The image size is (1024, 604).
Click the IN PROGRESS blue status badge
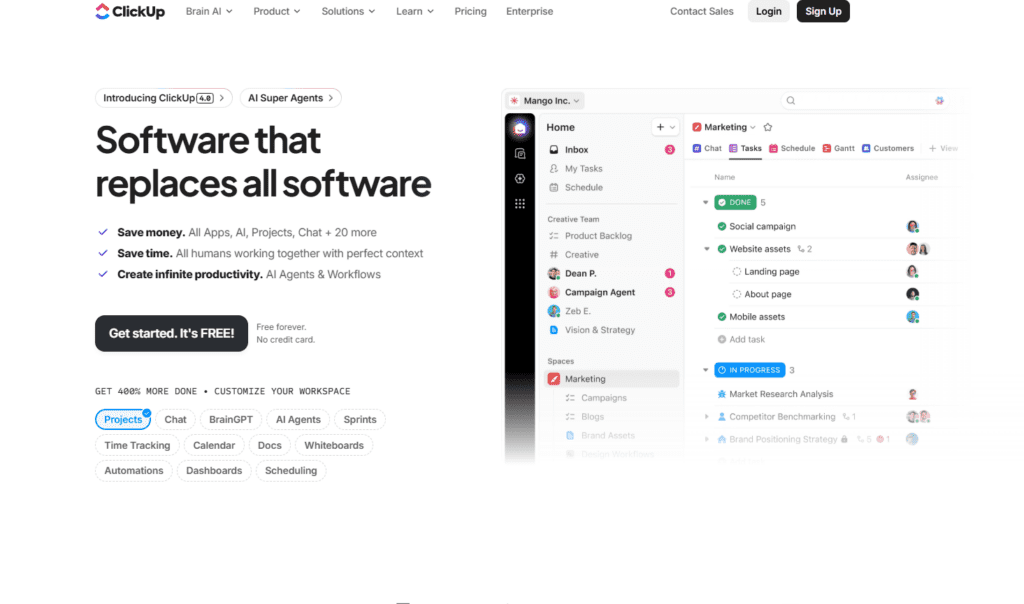click(x=749, y=370)
